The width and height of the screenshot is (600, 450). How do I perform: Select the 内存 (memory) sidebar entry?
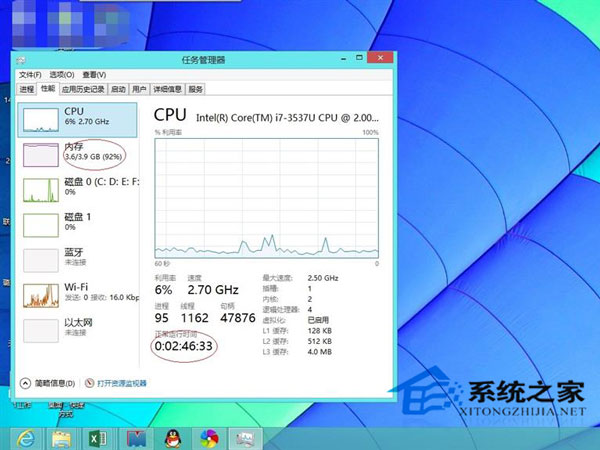(x=77, y=155)
